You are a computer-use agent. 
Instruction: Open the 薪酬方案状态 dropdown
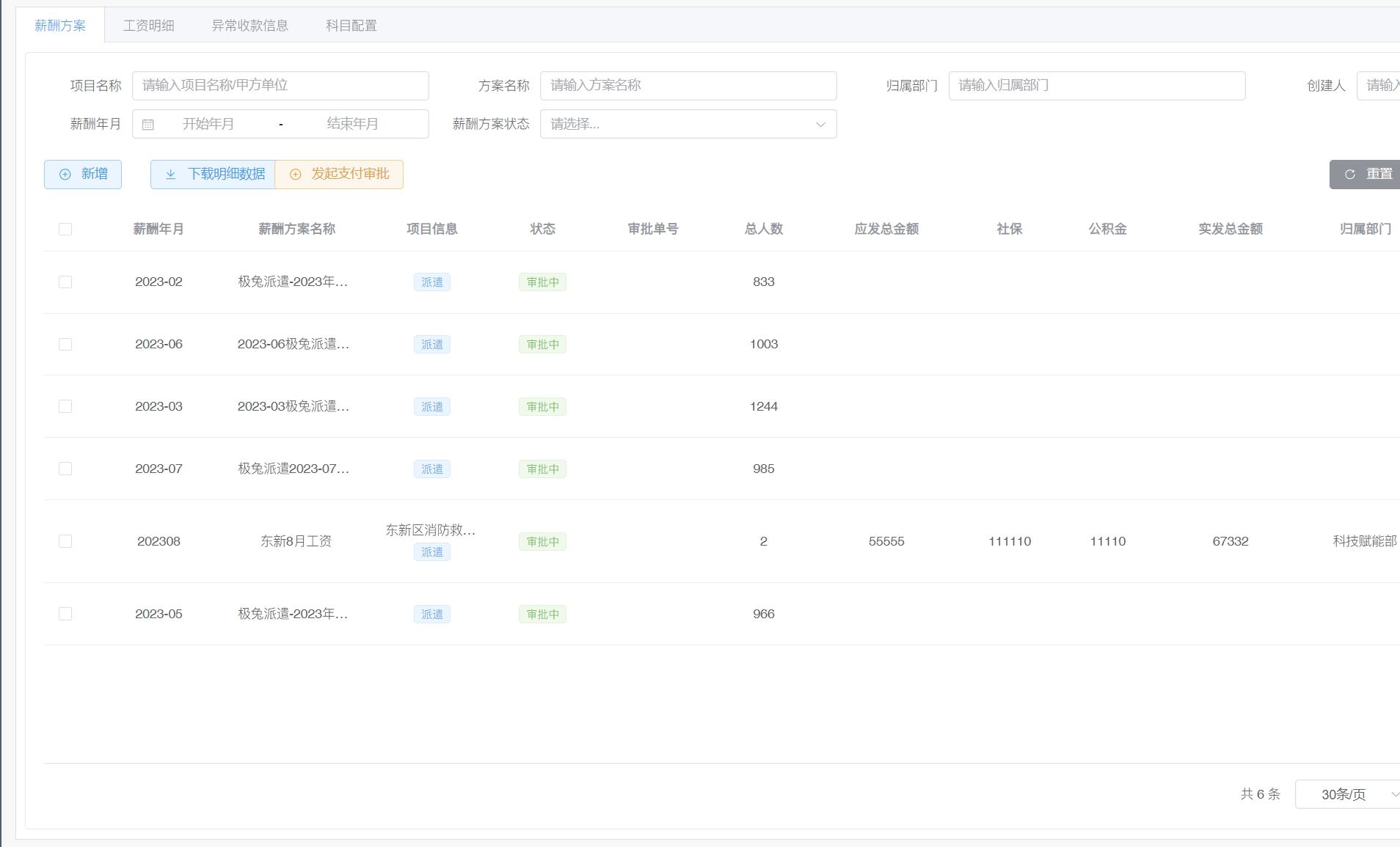688,125
